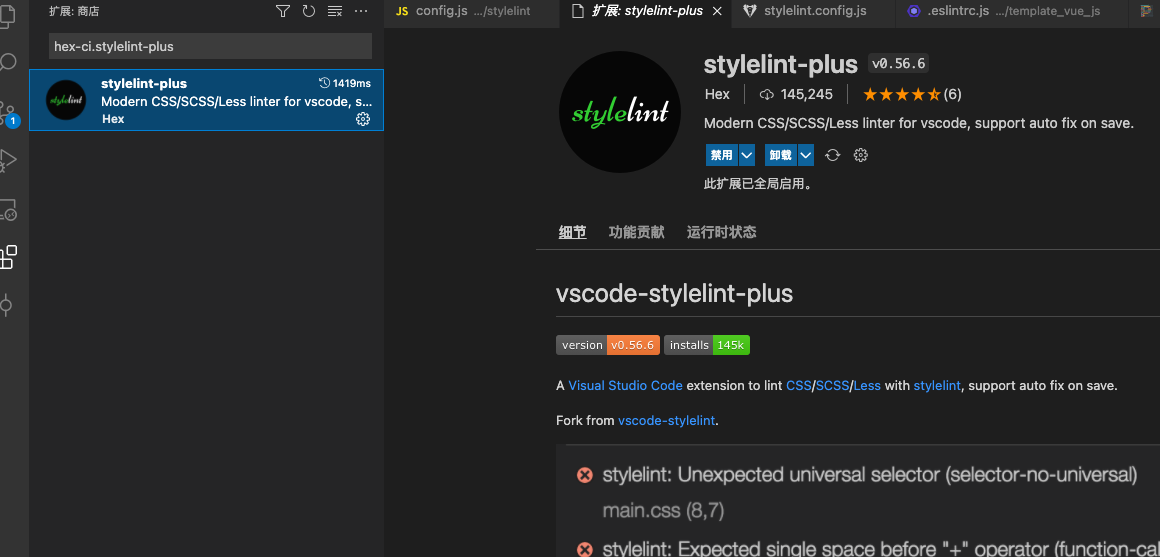Switch to the 细节 tab
The height and width of the screenshot is (557, 1160).
tap(573, 232)
